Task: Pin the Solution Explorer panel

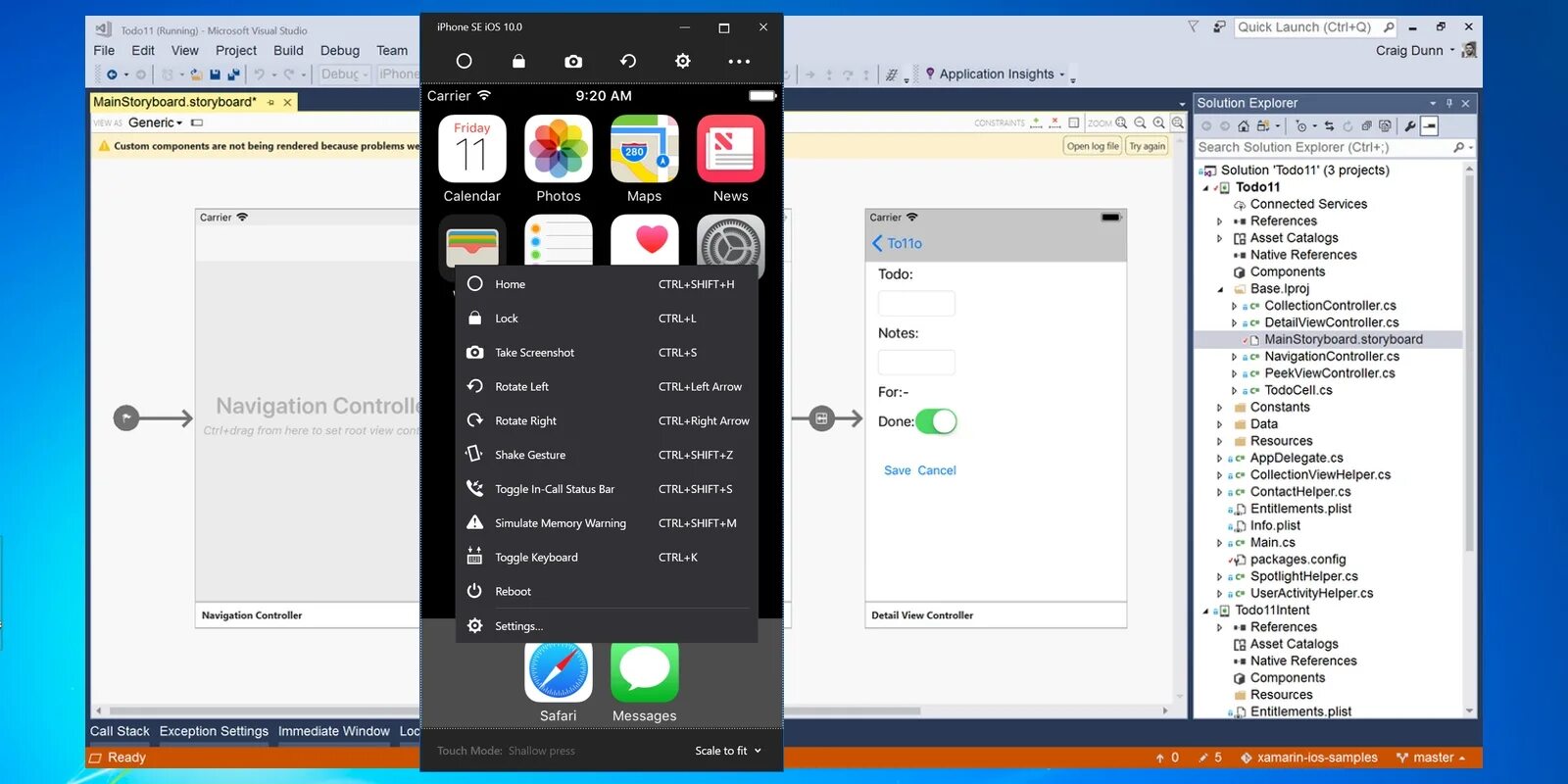Action: point(1449,103)
